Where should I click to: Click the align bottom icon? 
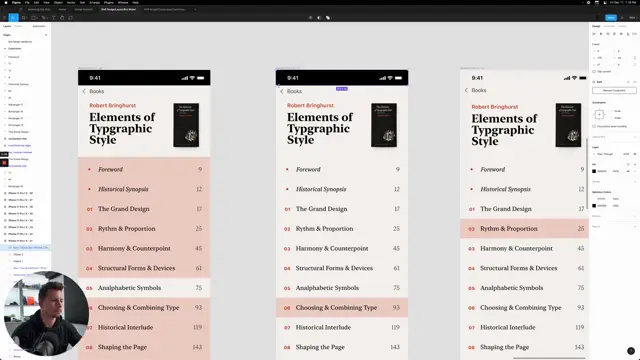(x=628, y=34)
